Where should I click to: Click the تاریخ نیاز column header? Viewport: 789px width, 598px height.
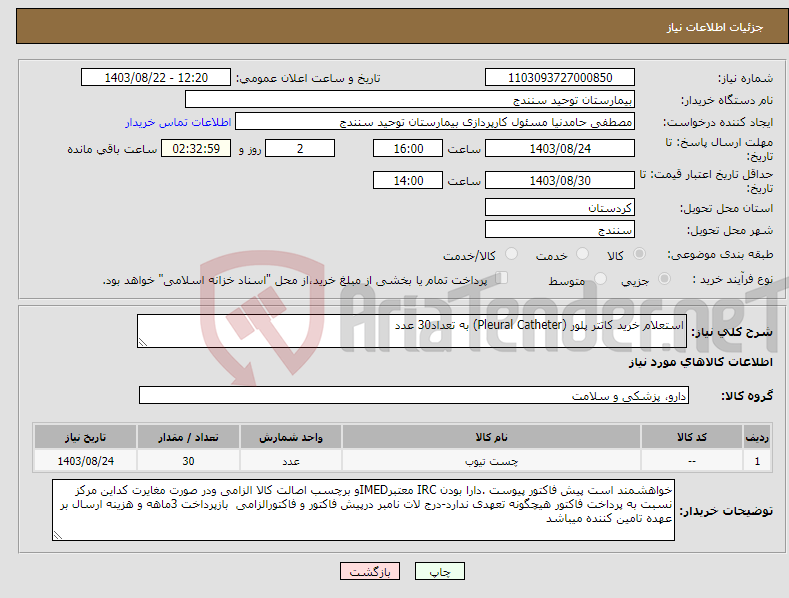point(86,437)
